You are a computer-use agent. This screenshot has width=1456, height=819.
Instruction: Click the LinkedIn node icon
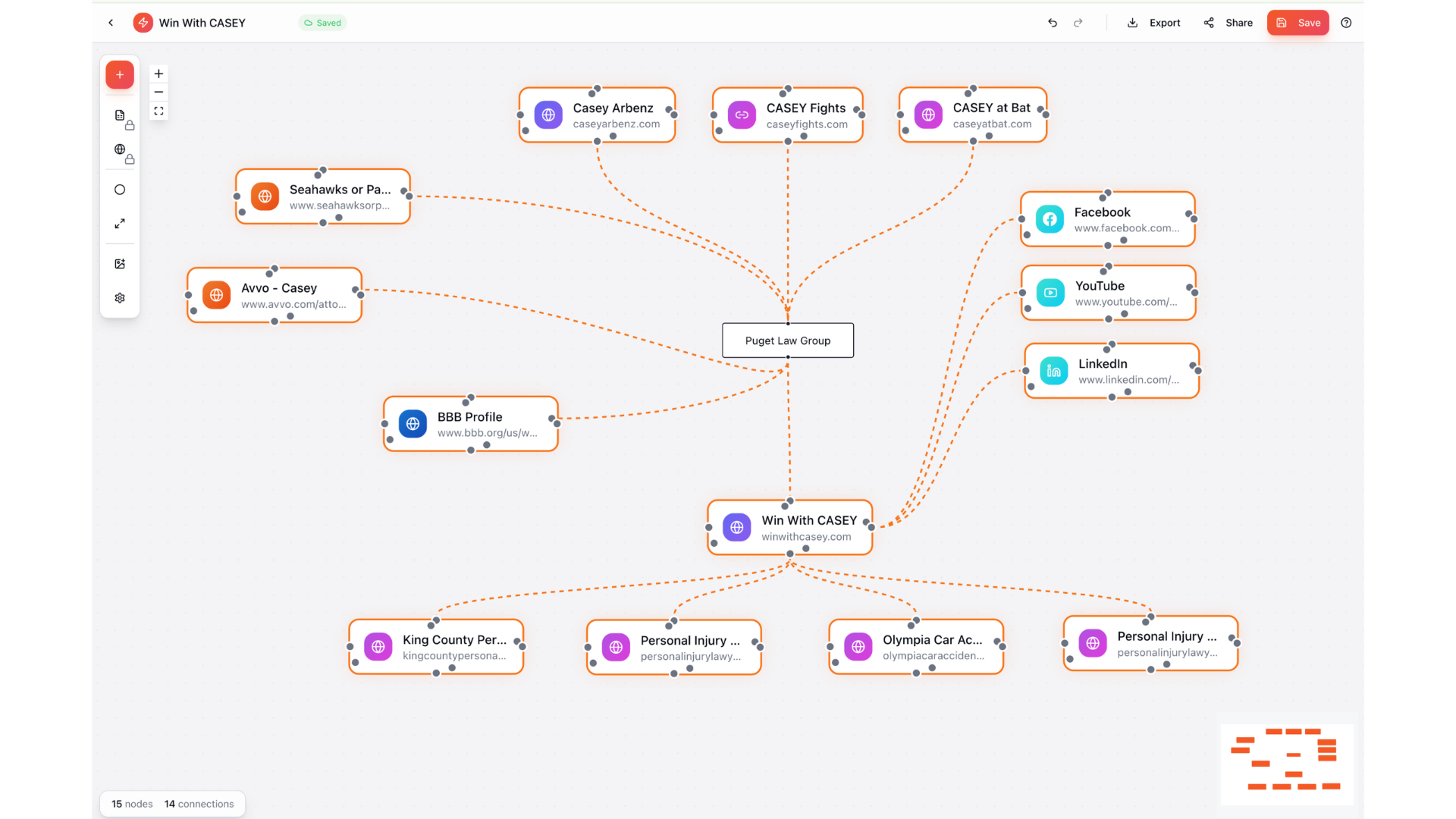coord(1054,371)
